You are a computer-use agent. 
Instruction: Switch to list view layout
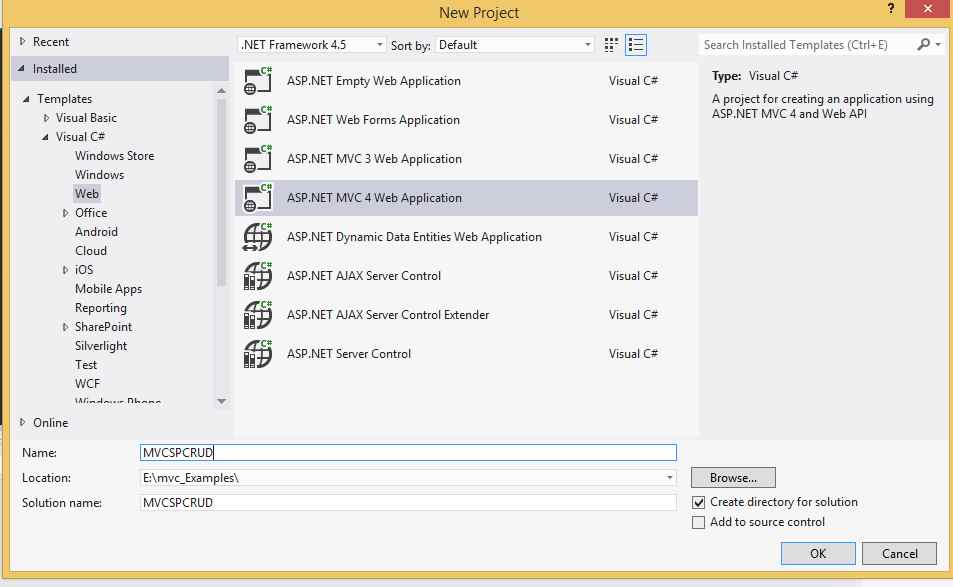[x=634, y=44]
